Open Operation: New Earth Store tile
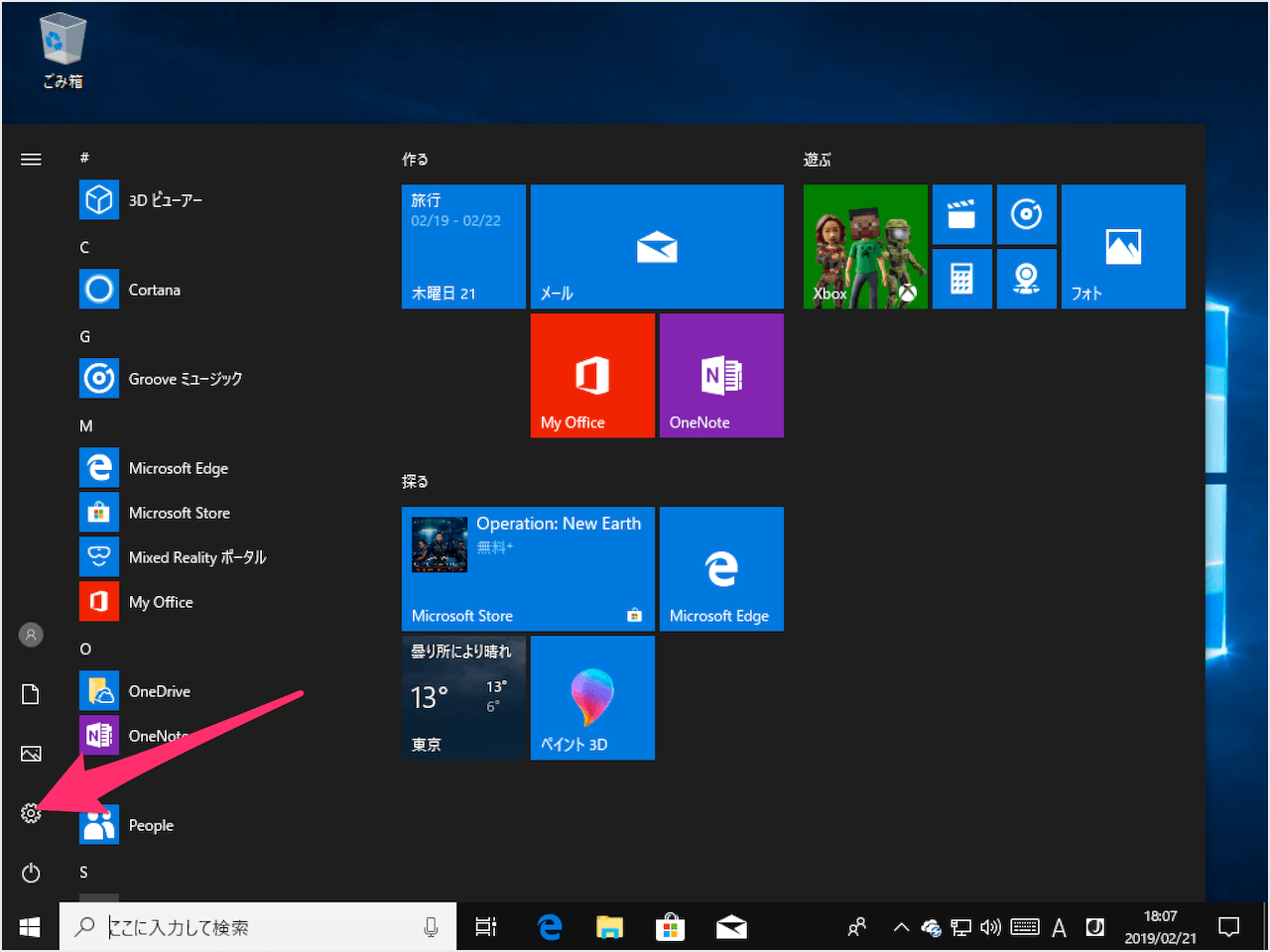1270x952 pixels. click(528, 569)
